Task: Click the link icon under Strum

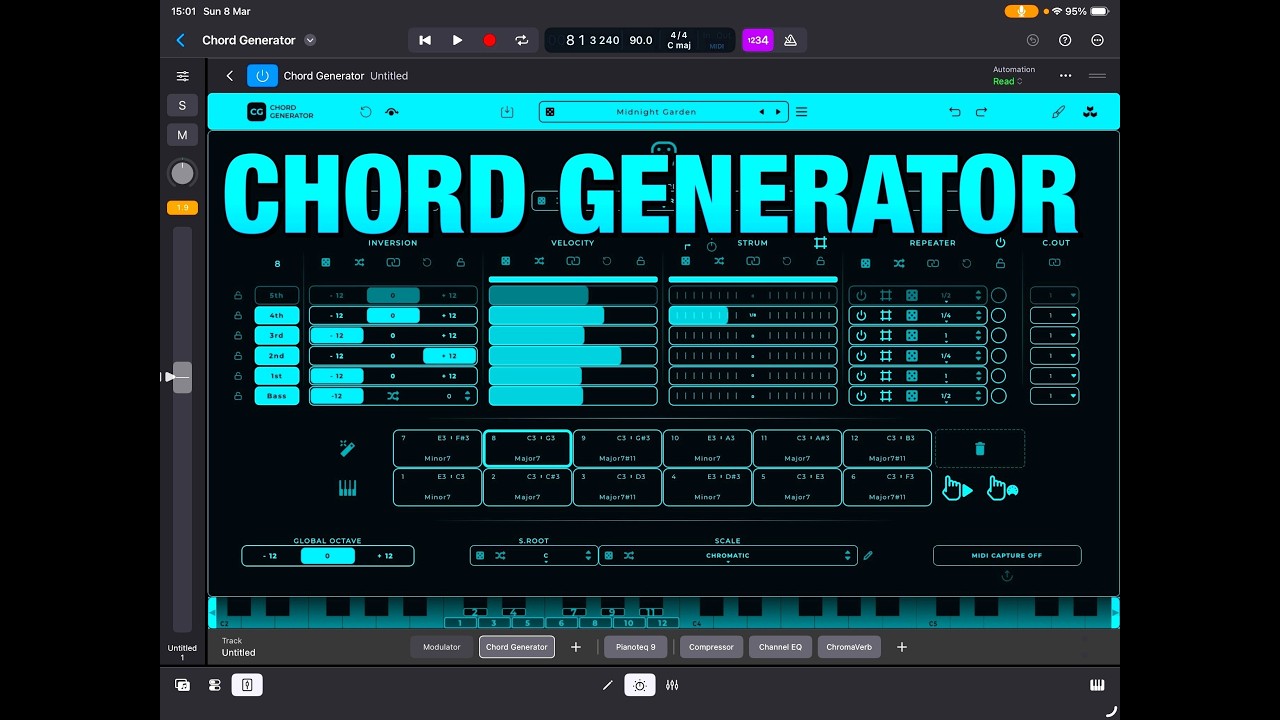Action: (x=753, y=261)
